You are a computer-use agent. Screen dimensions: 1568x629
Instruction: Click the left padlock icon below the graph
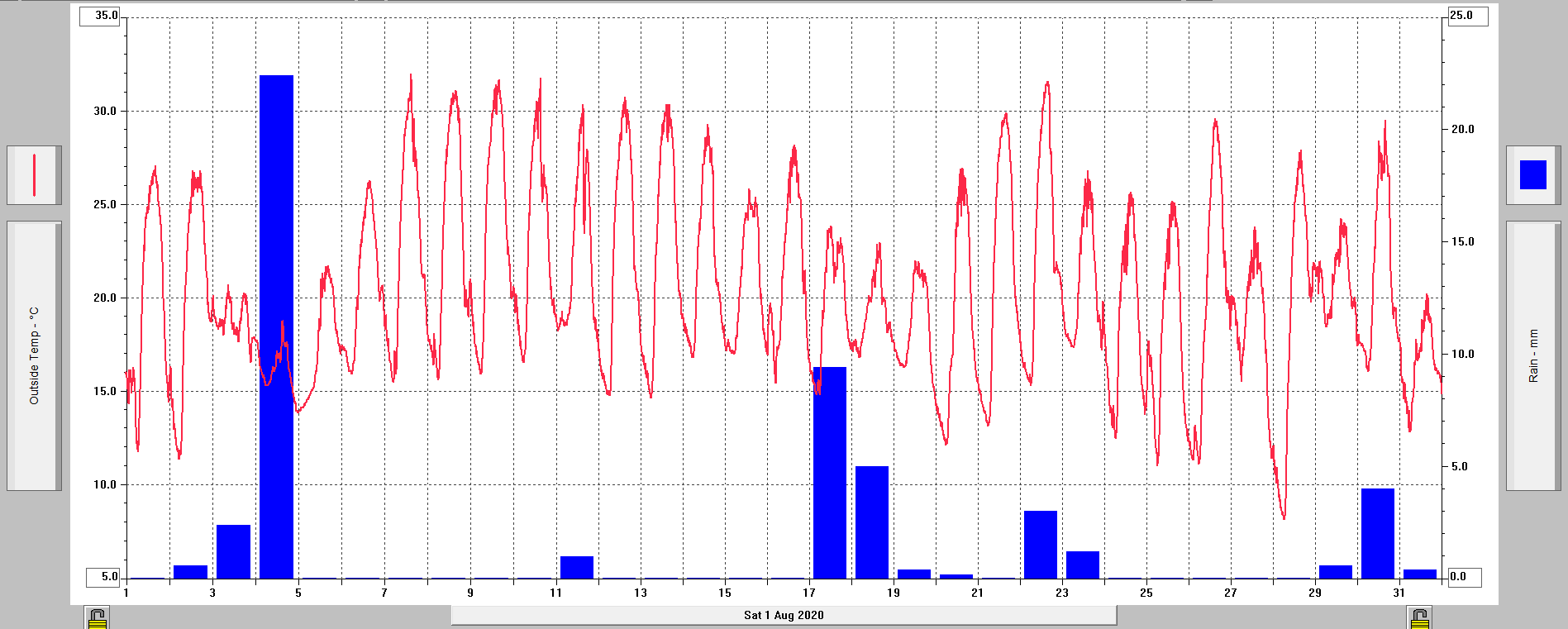pyautogui.click(x=97, y=618)
